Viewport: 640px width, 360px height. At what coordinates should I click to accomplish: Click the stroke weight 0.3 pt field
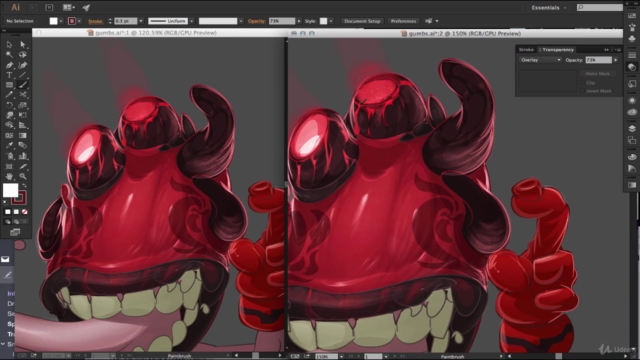click(x=125, y=21)
